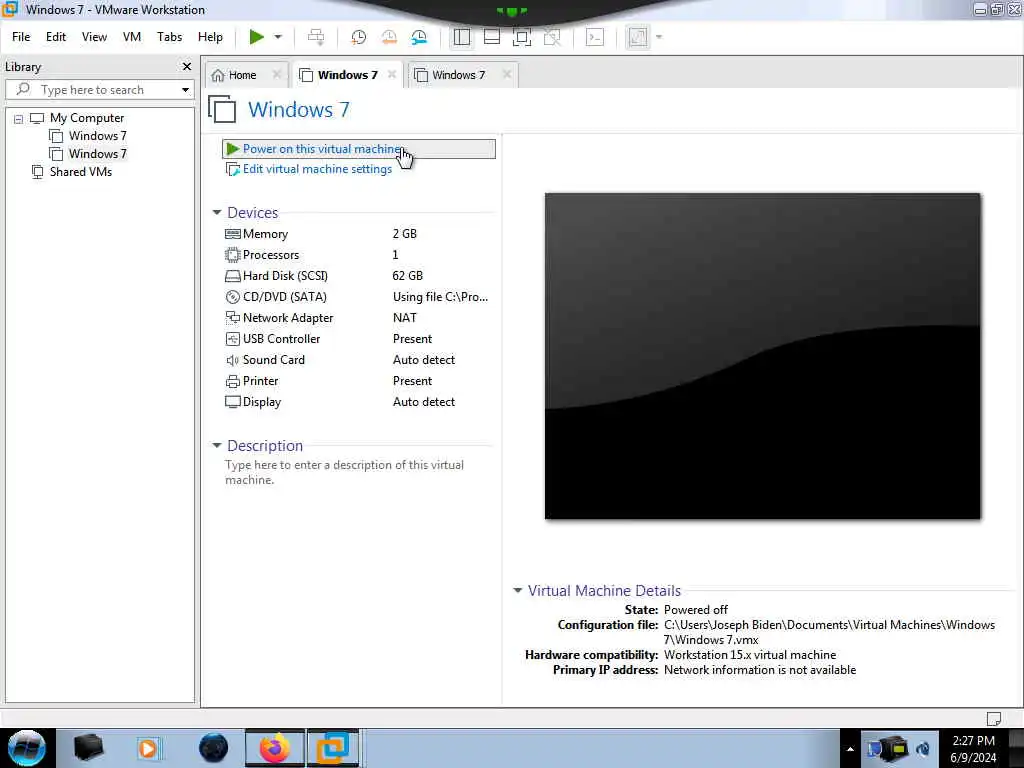1024x768 pixels.
Task: Open the Tabs menu
Action: click(x=169, y=37)
